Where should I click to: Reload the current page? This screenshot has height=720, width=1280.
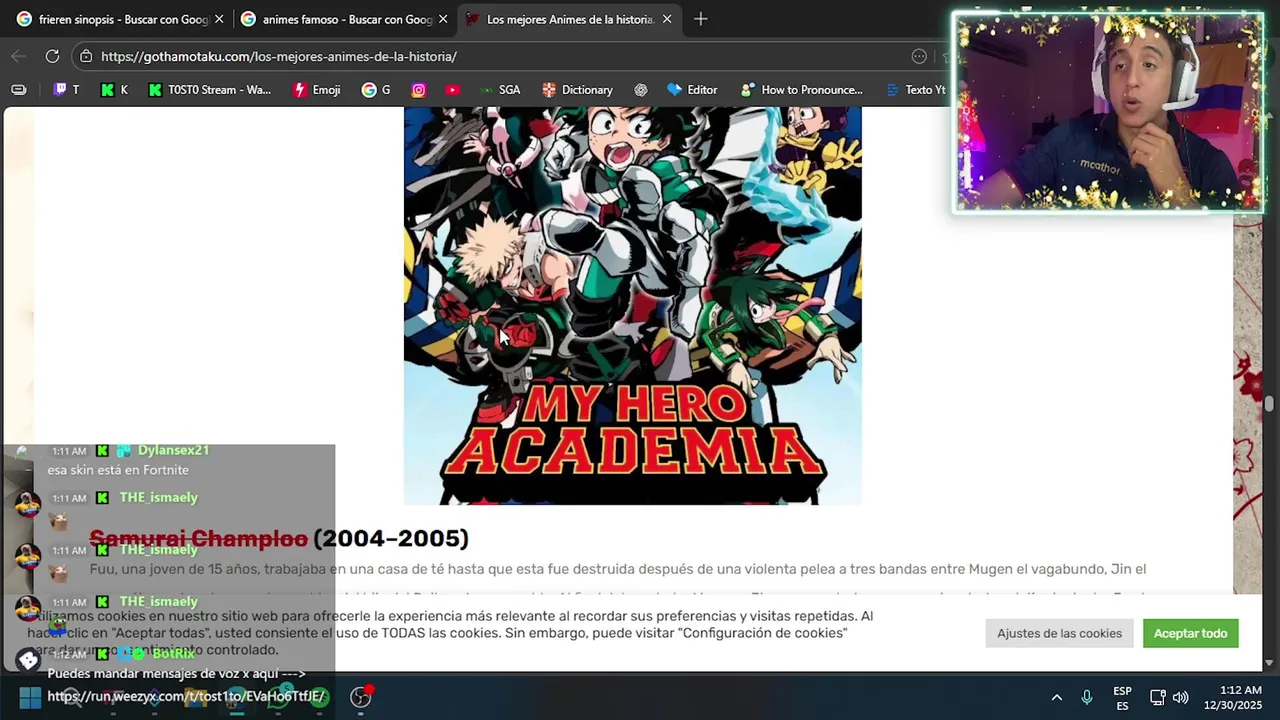(x=52, y=56)
